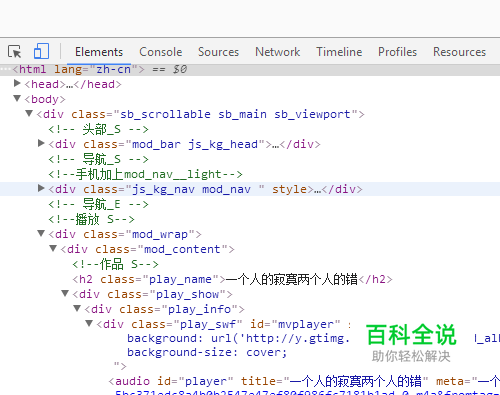Click the 导航_E comment line
The height and width of the screenshot is (395, 500).
tap(98, 204)
